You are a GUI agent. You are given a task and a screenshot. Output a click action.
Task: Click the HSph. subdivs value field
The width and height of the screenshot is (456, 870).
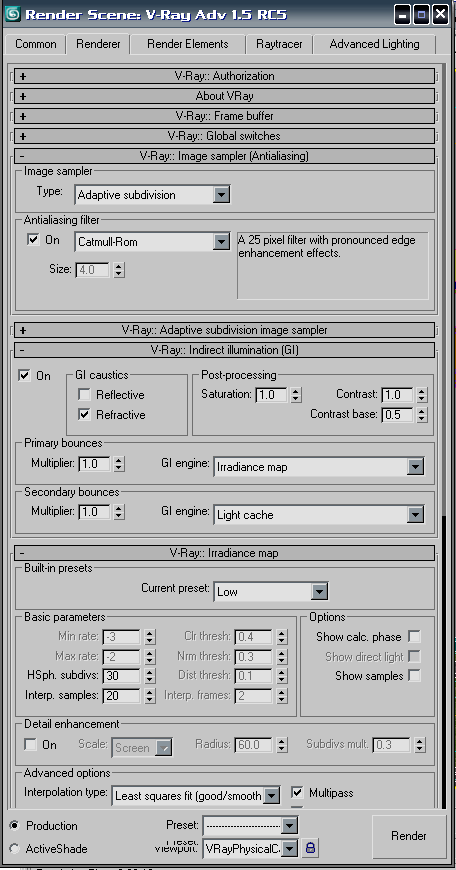click(121, 676)
